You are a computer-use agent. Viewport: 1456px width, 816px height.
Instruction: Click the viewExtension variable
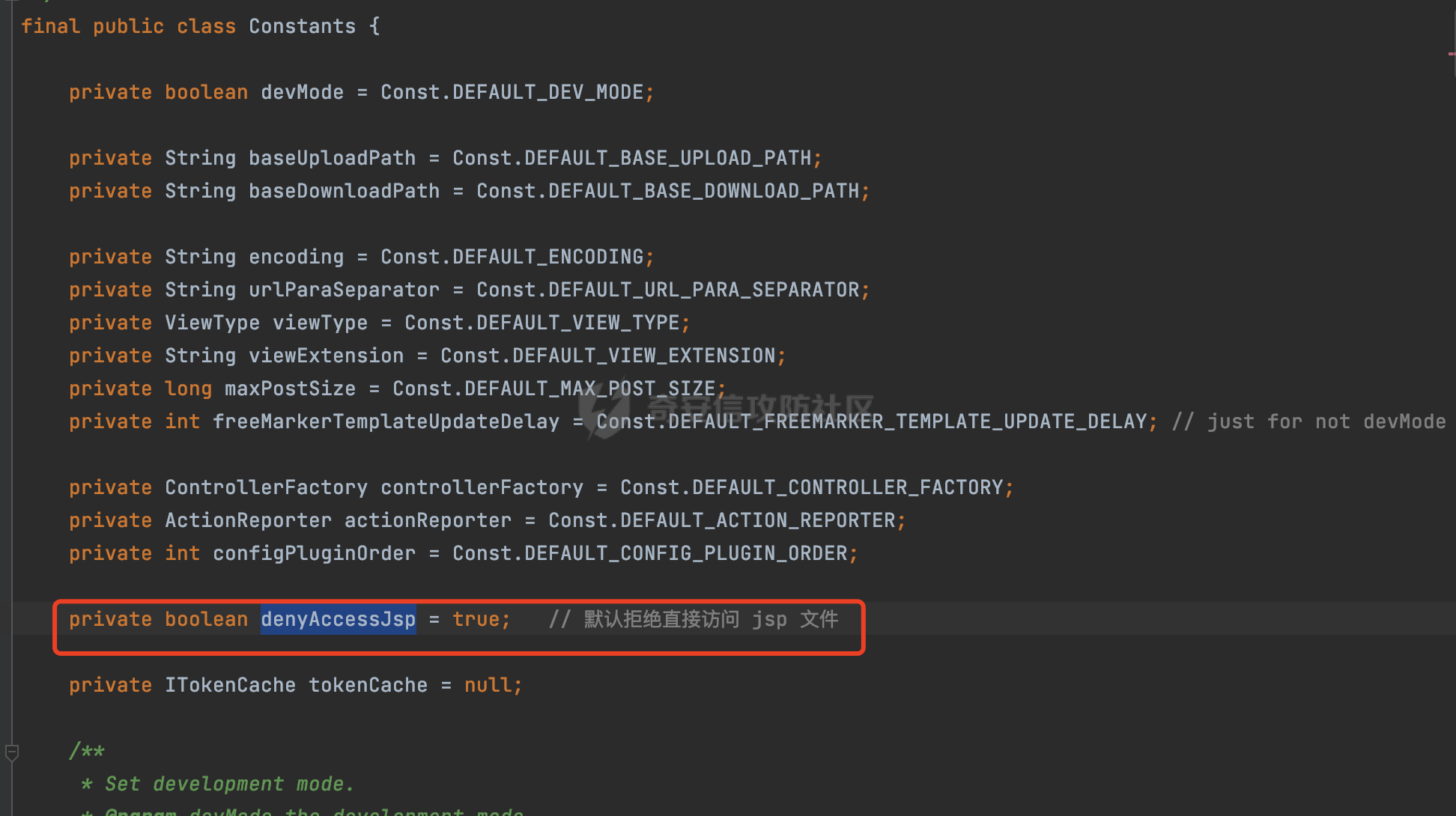[x=326, y=356]
